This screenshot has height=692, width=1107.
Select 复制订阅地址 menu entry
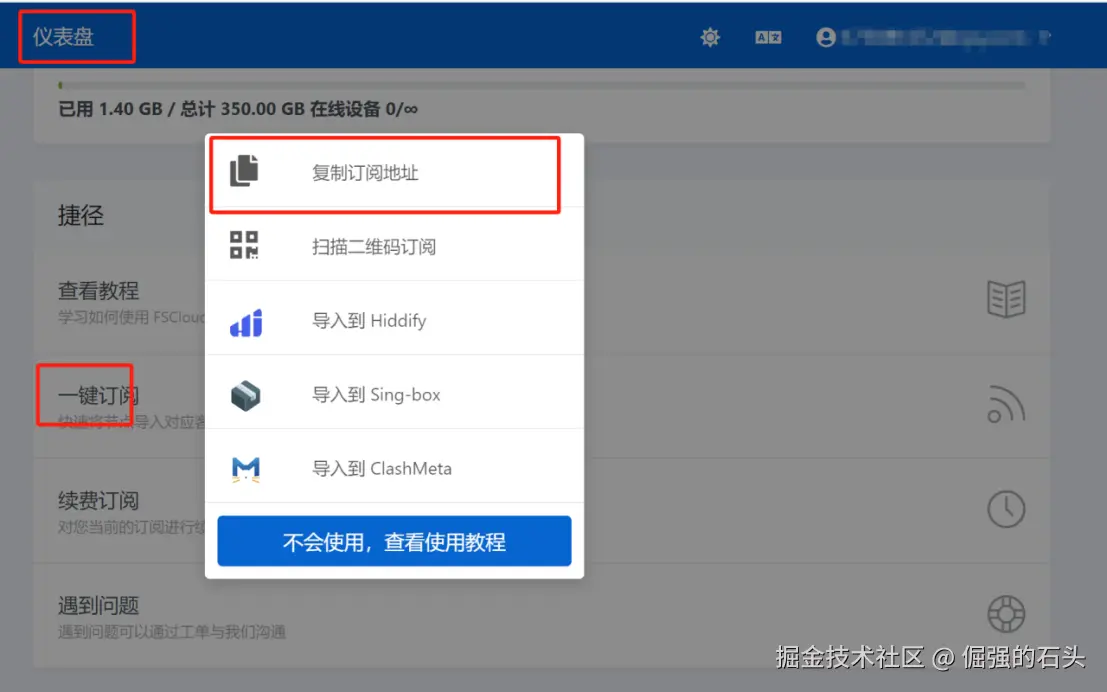coord(395,173)
